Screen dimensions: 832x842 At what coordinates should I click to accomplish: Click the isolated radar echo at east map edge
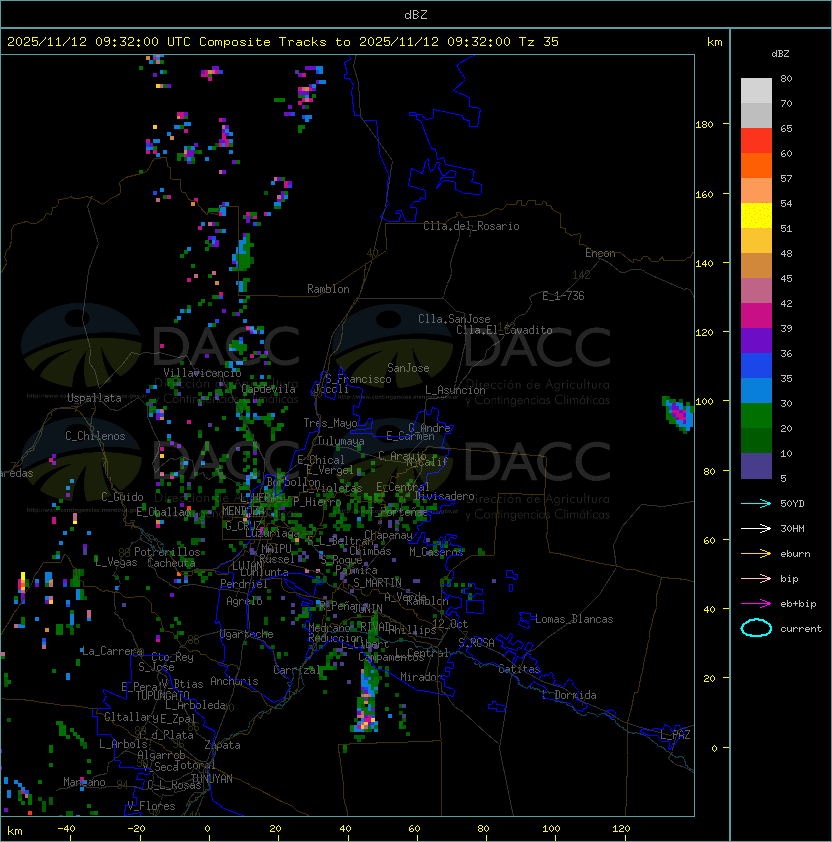tap(678, 414)
